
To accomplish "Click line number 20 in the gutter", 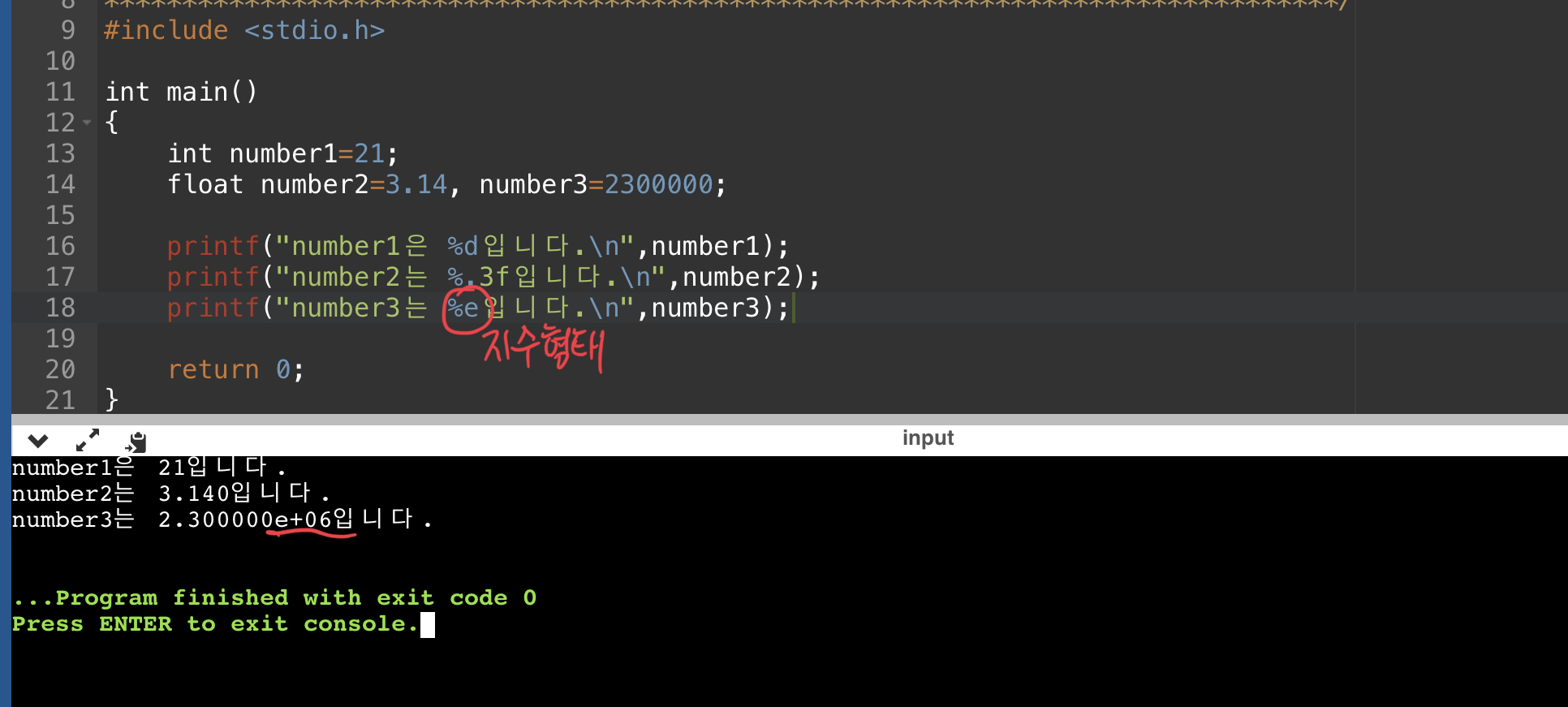I will [x=60, y=369].
